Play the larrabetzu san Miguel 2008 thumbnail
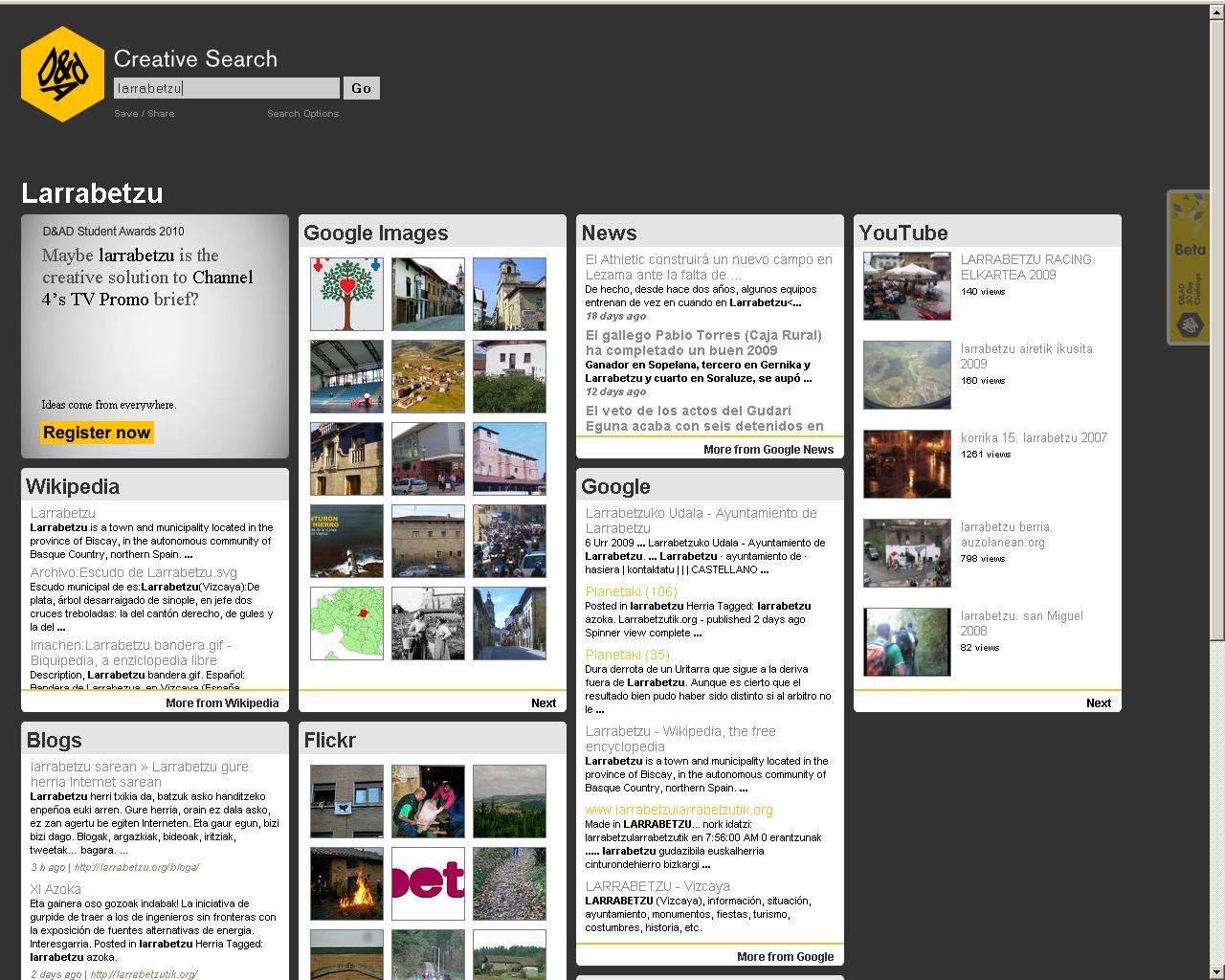The image size is (1225, 980). (x=907, y=642)
